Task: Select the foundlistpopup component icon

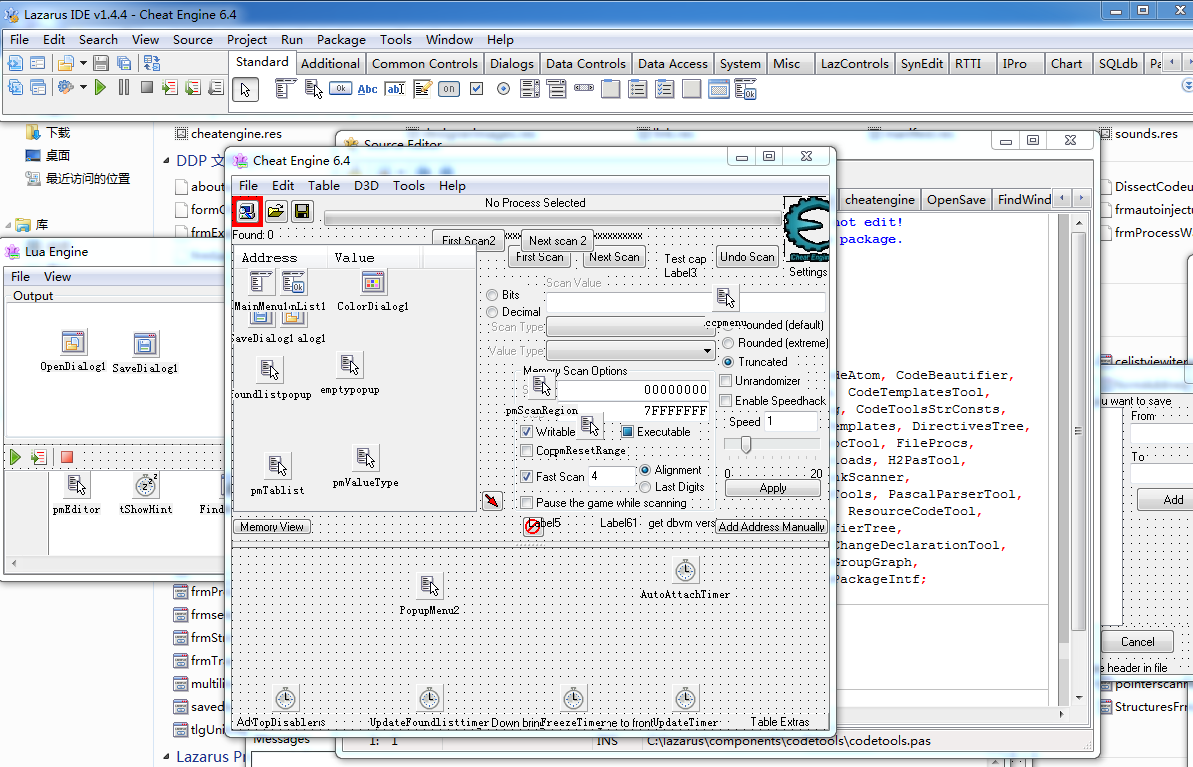Action: (270, 371)
